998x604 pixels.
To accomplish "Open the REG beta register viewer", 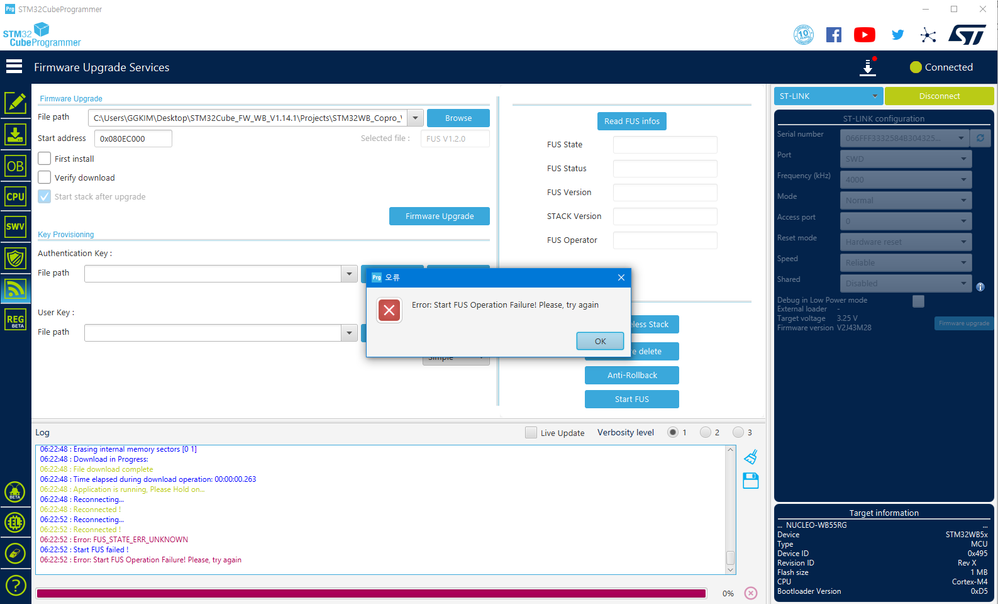I will (x=15, y=320).
